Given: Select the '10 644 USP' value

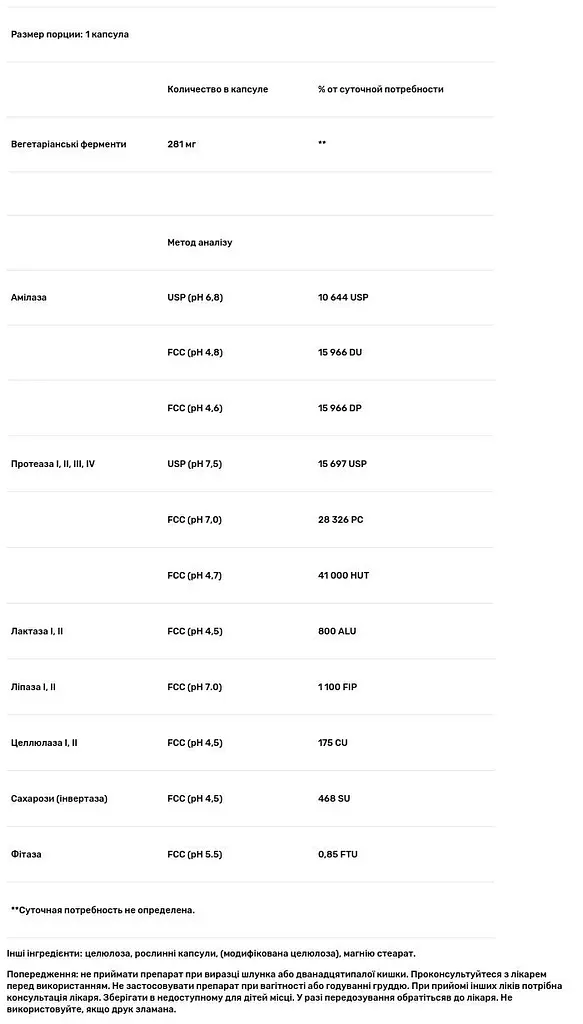Looking at the screenshot, I should click(343, 297).
